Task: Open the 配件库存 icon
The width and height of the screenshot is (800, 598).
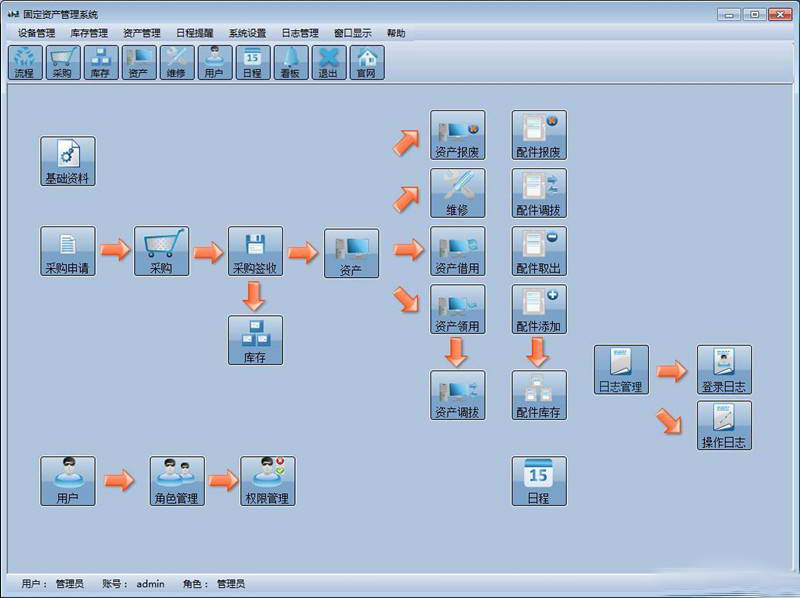Action: point(539,395)
